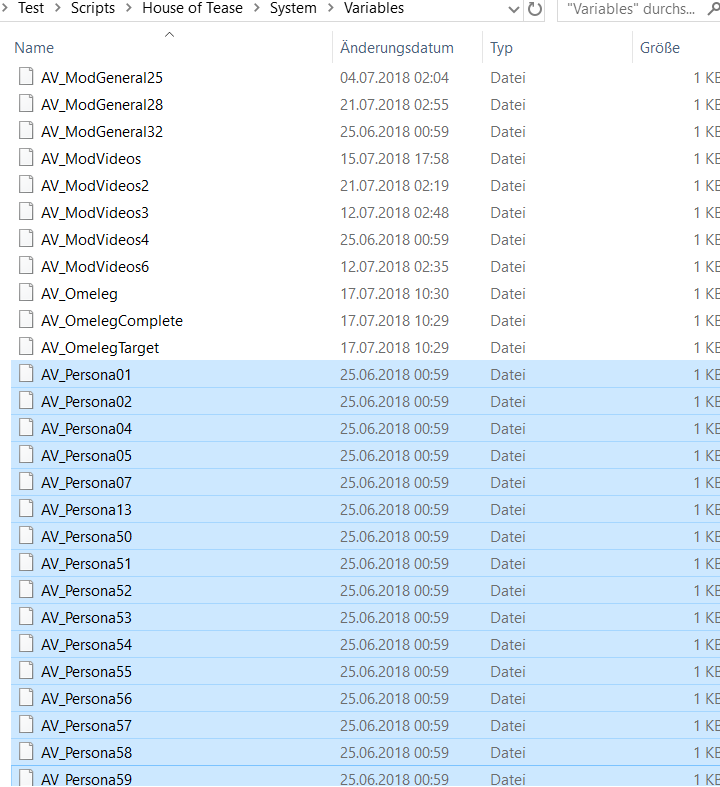The width and height of the screenshot is (720, 787).
Task: Click the Variables breadcrumb segment
Action: click(374, 8)
